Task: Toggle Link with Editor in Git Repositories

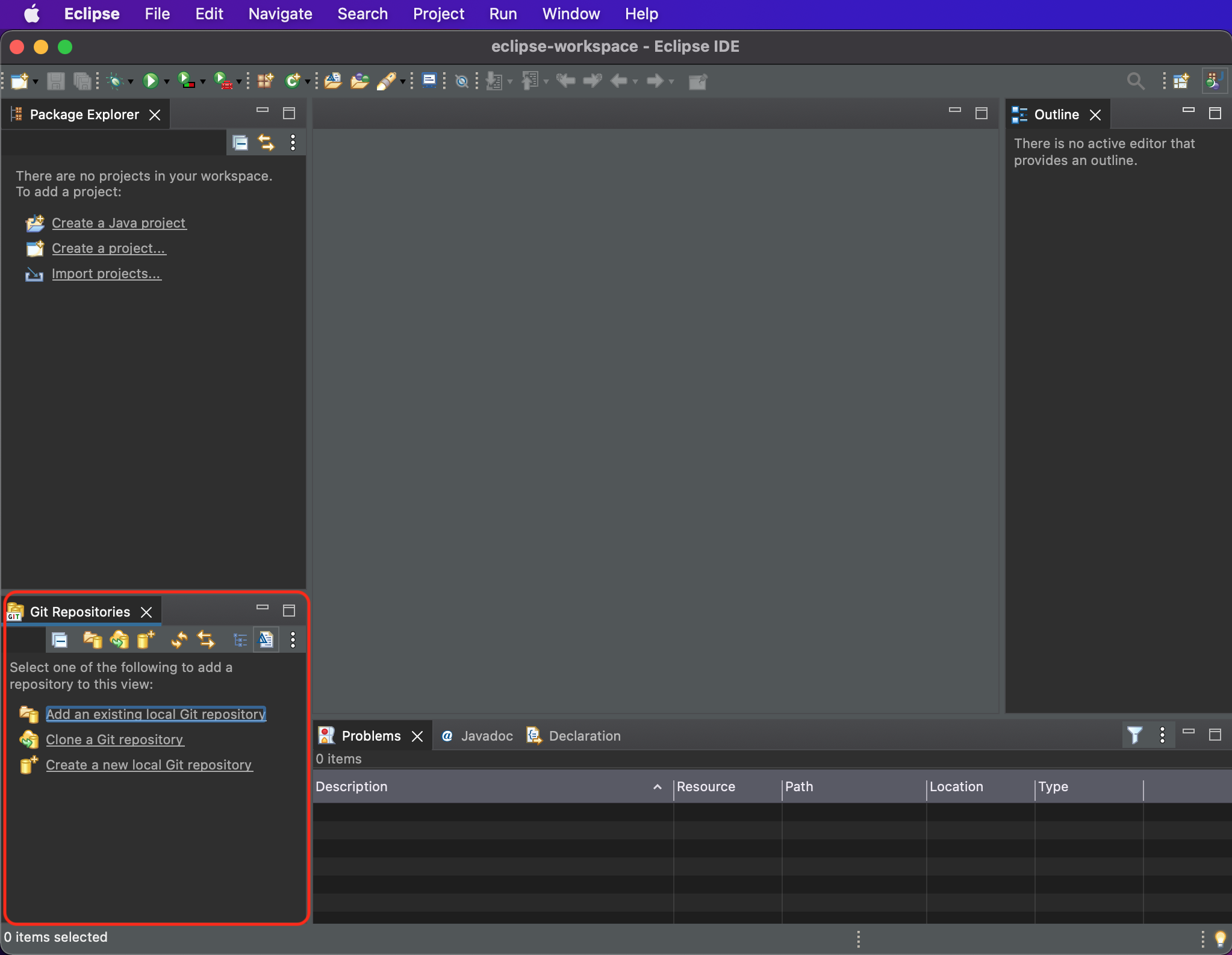Action: (x=206, y=639)
